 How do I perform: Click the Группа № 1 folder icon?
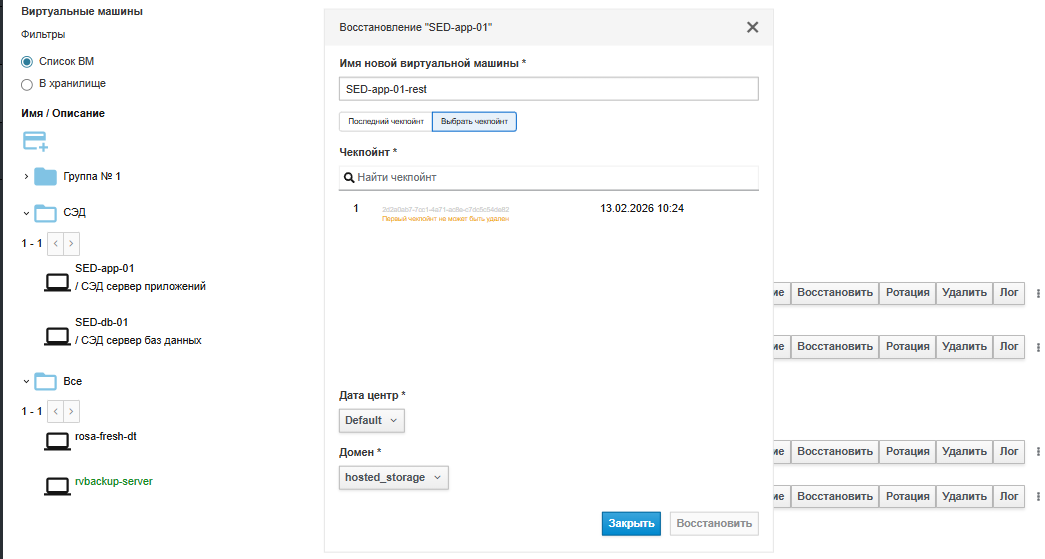coord(45,177)
